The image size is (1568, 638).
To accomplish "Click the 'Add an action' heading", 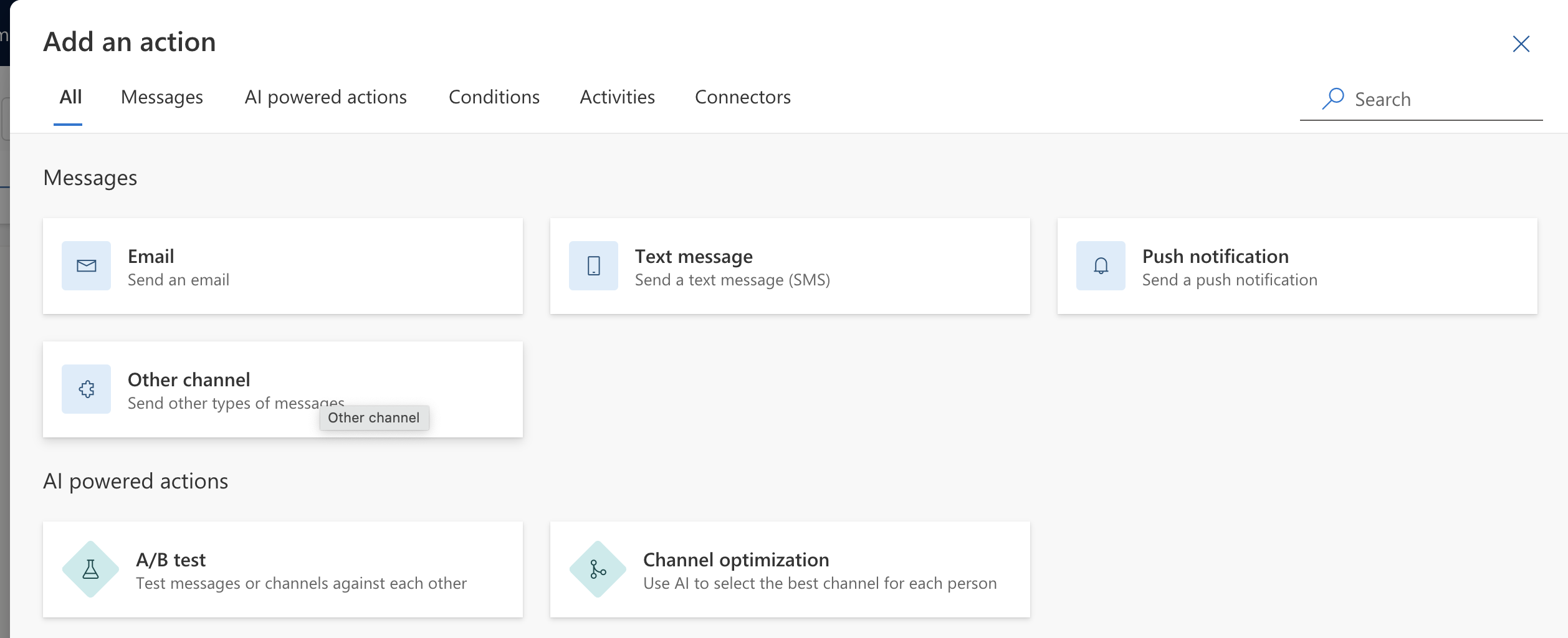I will (x=130, y=42).
